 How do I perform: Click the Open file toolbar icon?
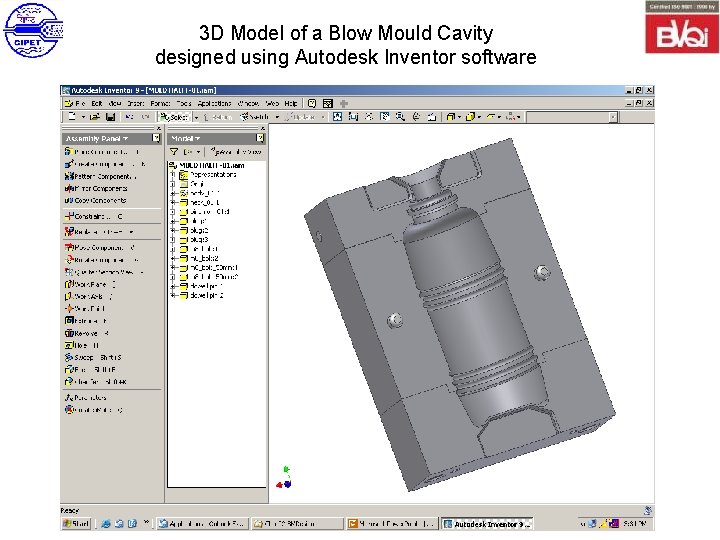[95, 117]
